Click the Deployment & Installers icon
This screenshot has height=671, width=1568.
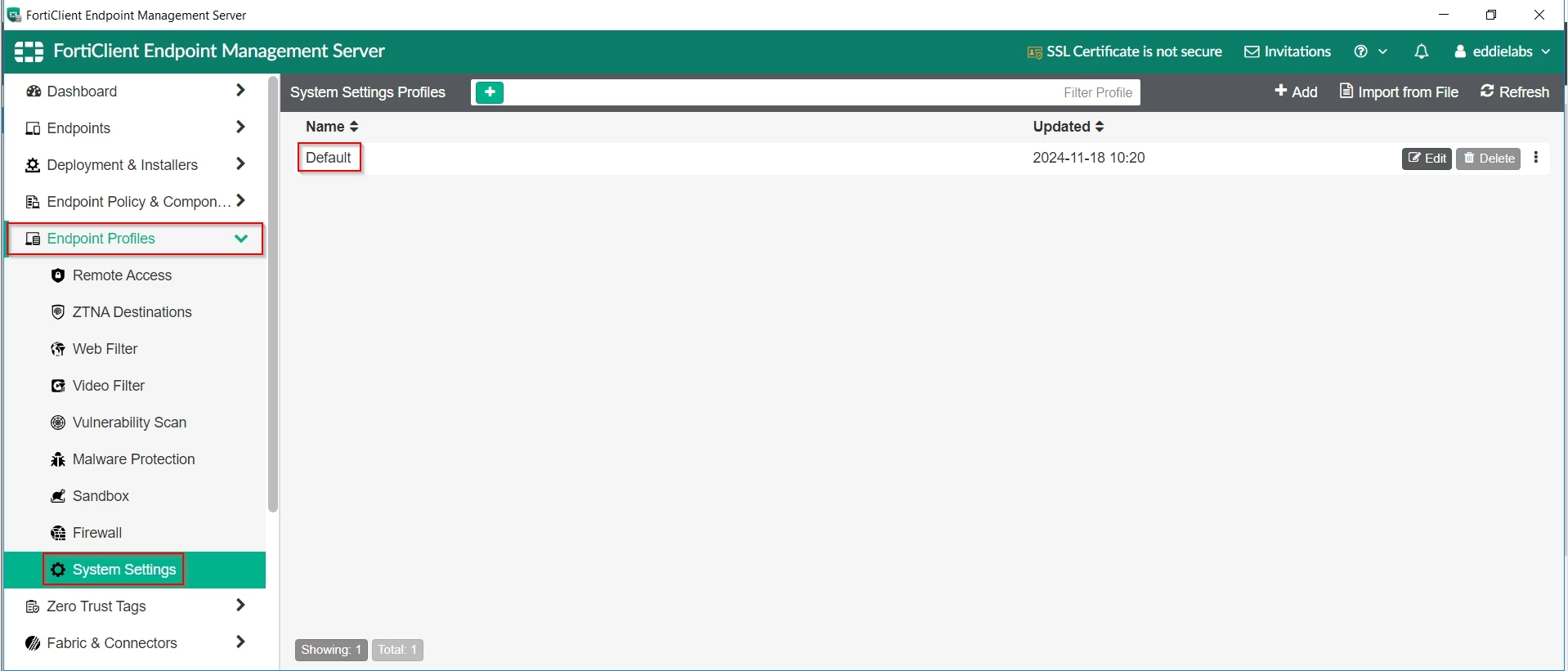point(34,165)
